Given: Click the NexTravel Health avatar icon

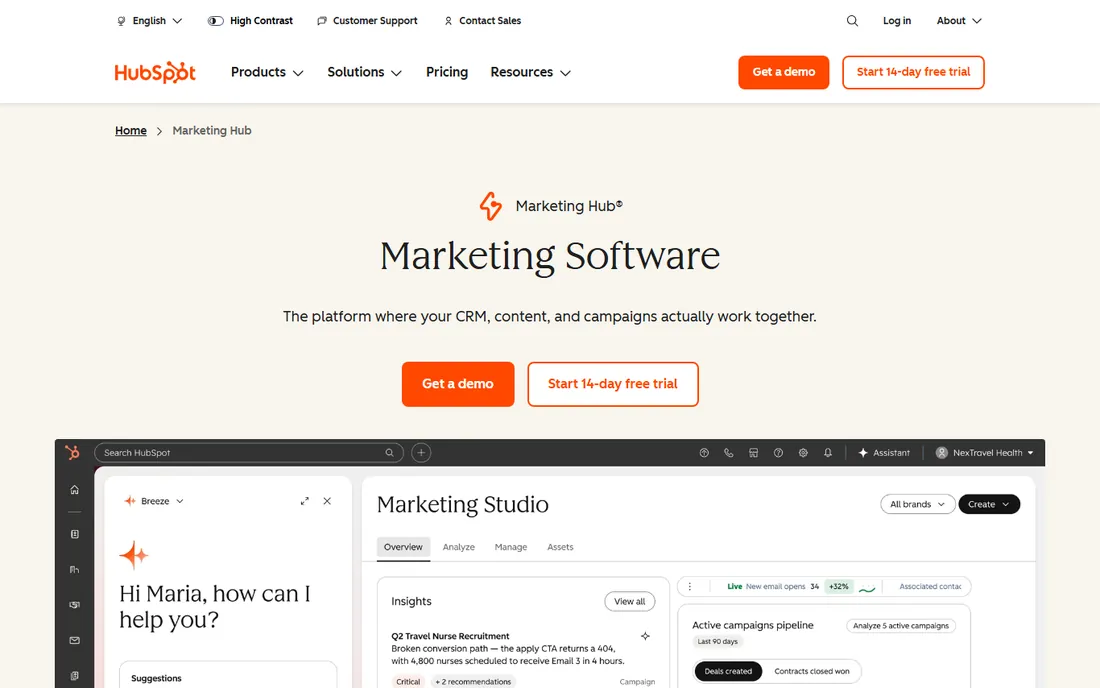Looking at the screenshot, I should (941, 453).
